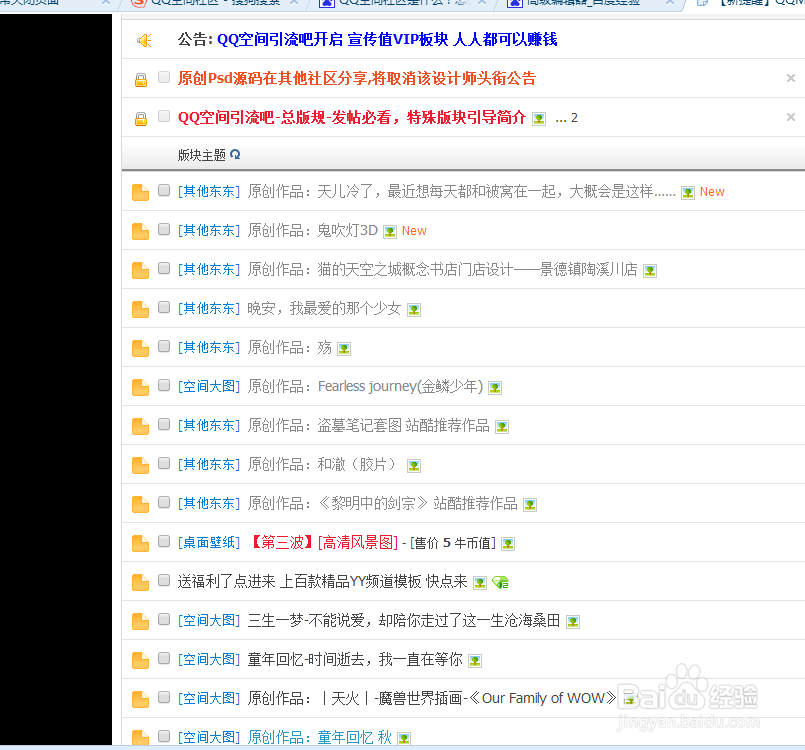Tick the checkbox for QQ空间引流吧-总版规 thread
This screenshot has width=805, height=750.
click(164, 116)
